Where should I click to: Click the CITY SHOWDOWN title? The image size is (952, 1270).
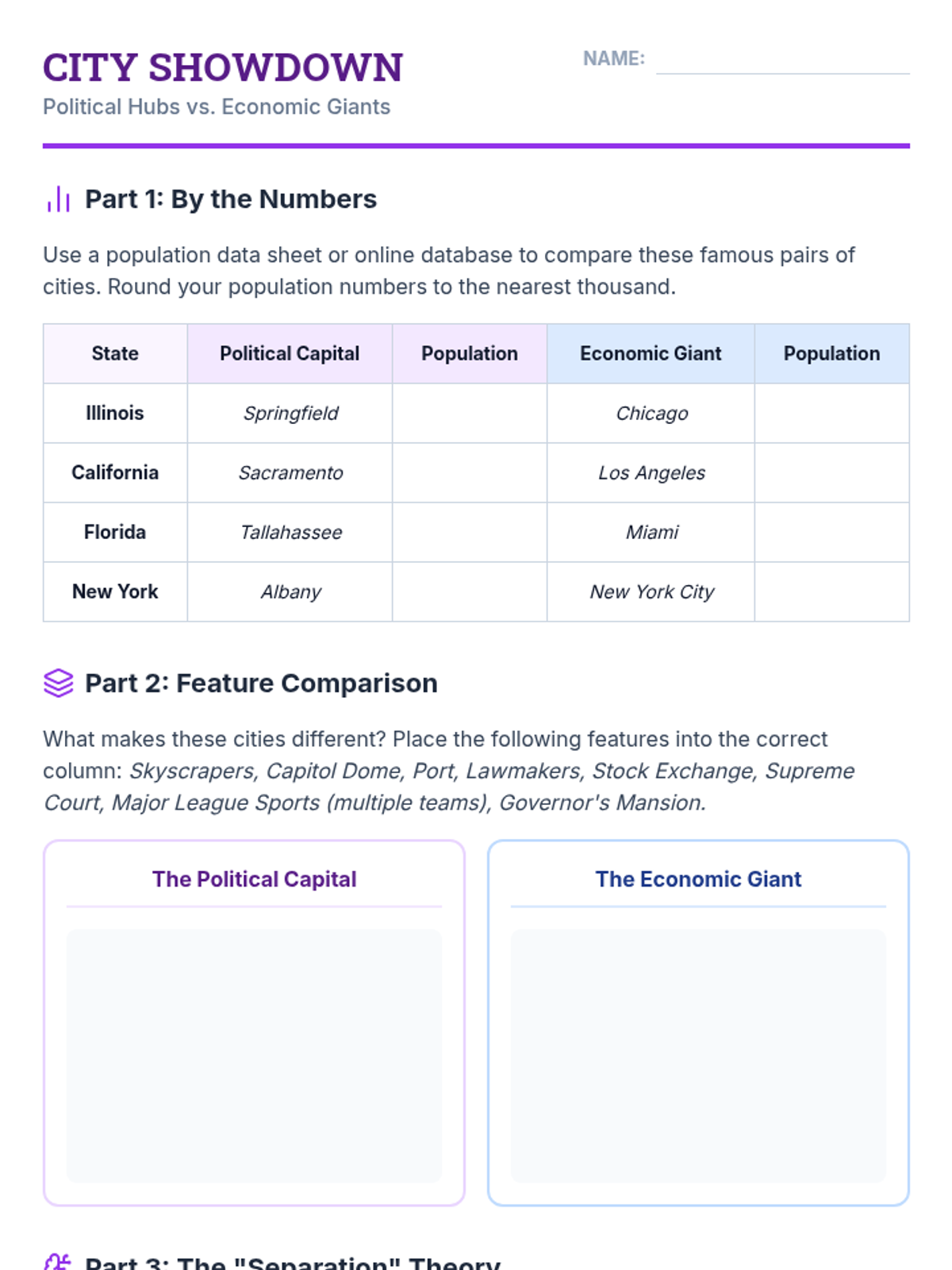coord(223,67)
